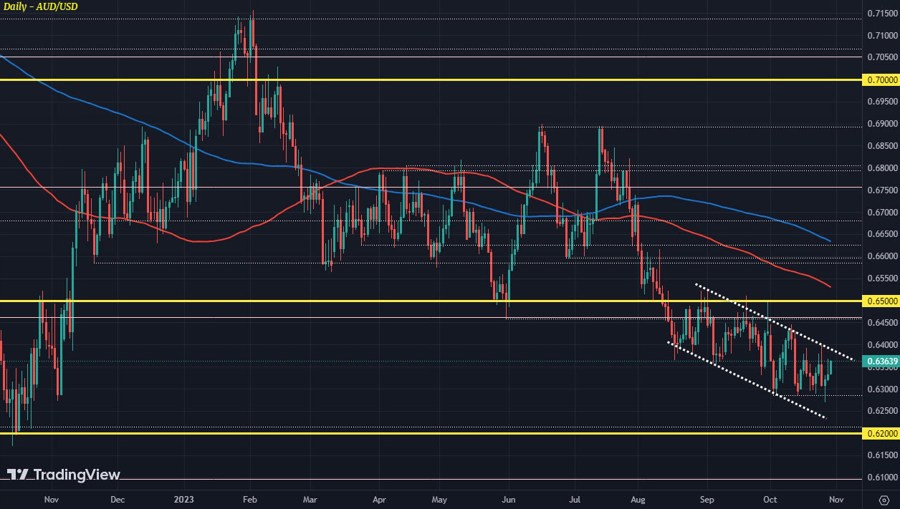The height and width of the screenshot is (509, 900).
Task: Click the Jun label on time axis
Action: click(508, 500)
